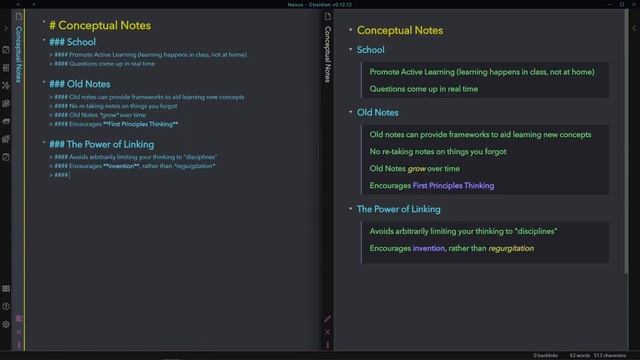Click the 'Avoids arbitrarily limiting' line in the editor
Screen dimensions: 640x360
click(133, 157)
